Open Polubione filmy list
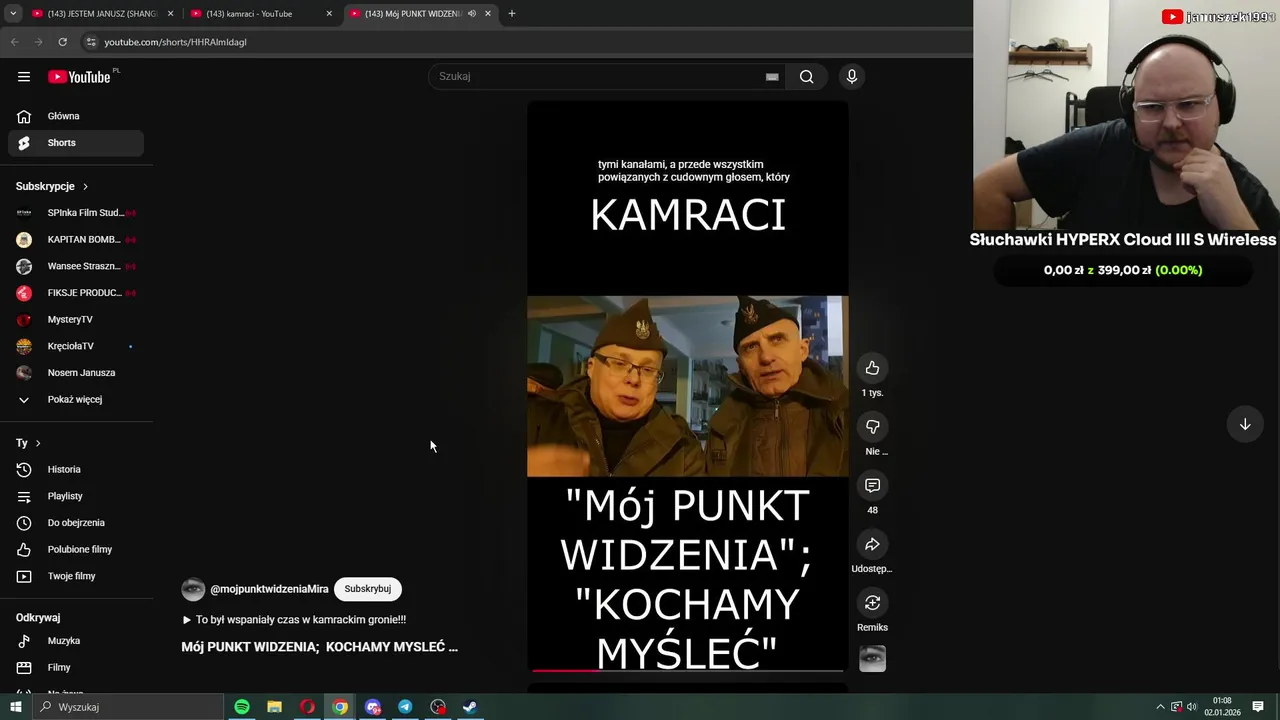Image resolution: width=1280 pixels, height=720 pixels. pos(76,549)
